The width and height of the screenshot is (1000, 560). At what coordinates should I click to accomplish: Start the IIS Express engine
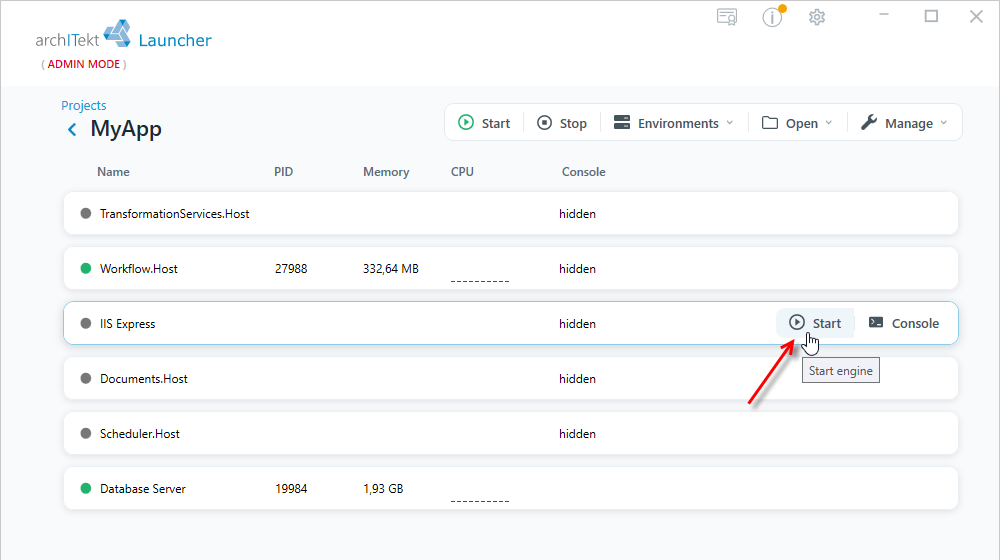click(x=815, y=323)
